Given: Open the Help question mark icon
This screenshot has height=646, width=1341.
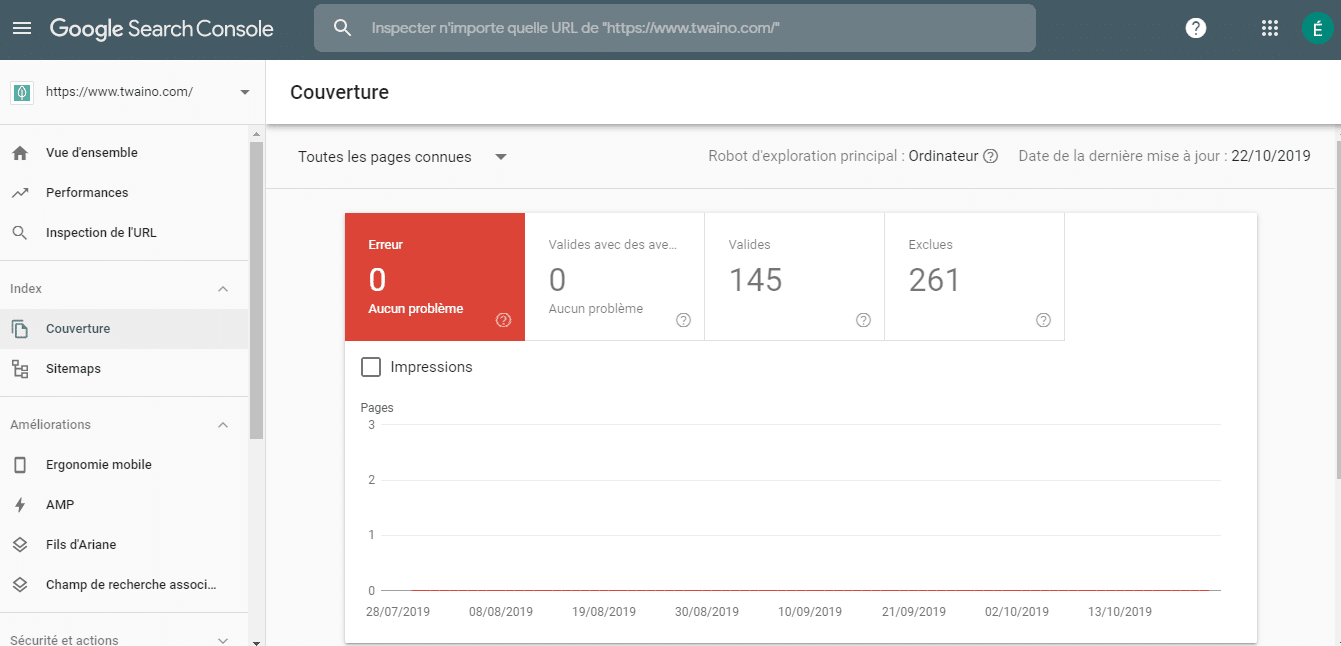Looking at the screenshot, I should pos(1195,28).
